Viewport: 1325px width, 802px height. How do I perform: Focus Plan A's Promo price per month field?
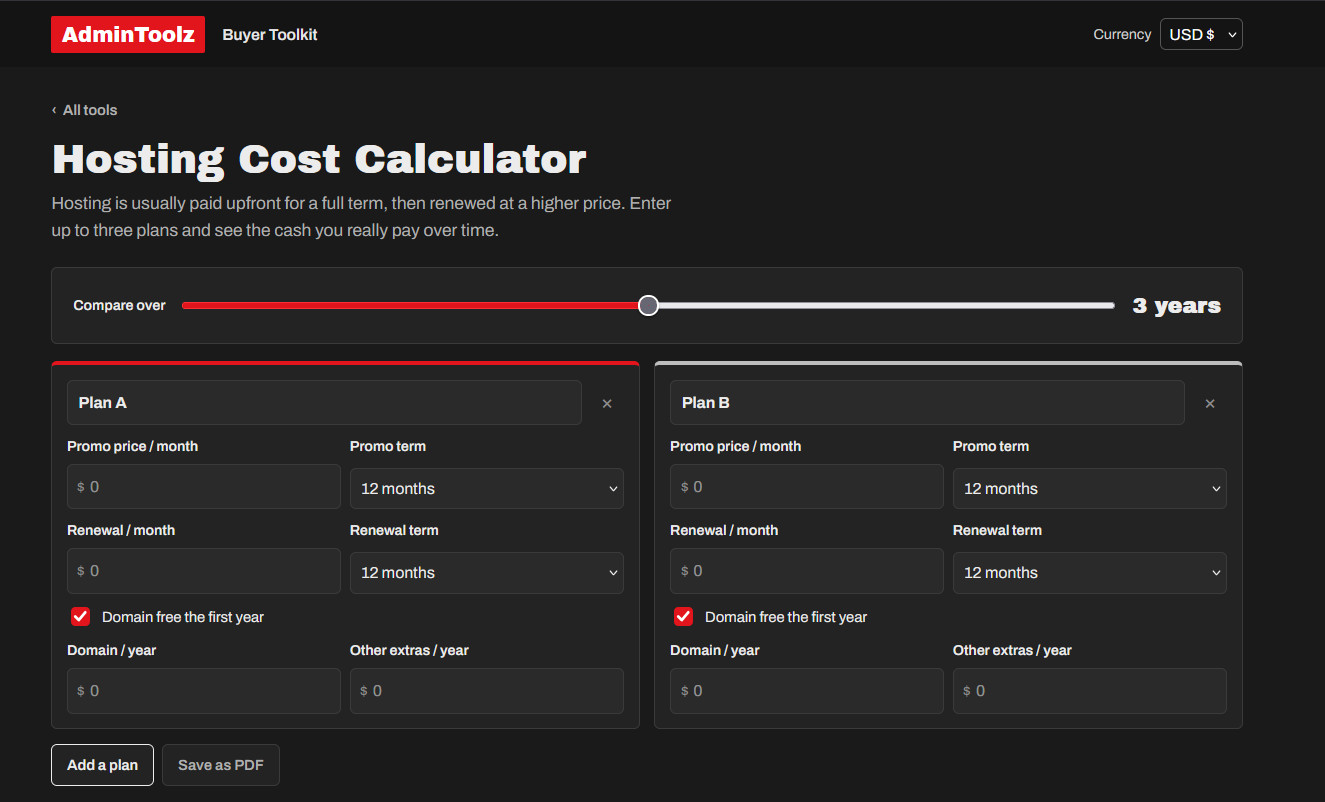point(204,487)
